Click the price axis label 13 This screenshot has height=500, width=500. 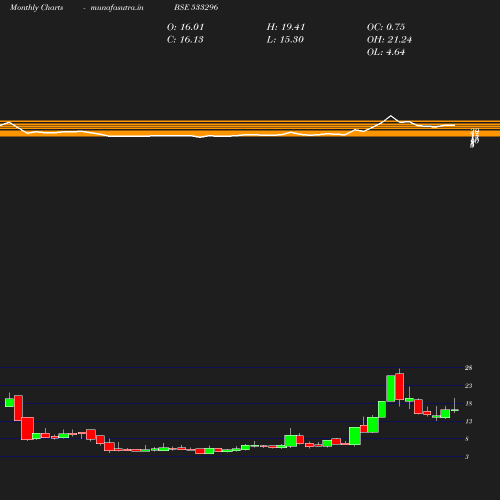(x=468, y=421)
